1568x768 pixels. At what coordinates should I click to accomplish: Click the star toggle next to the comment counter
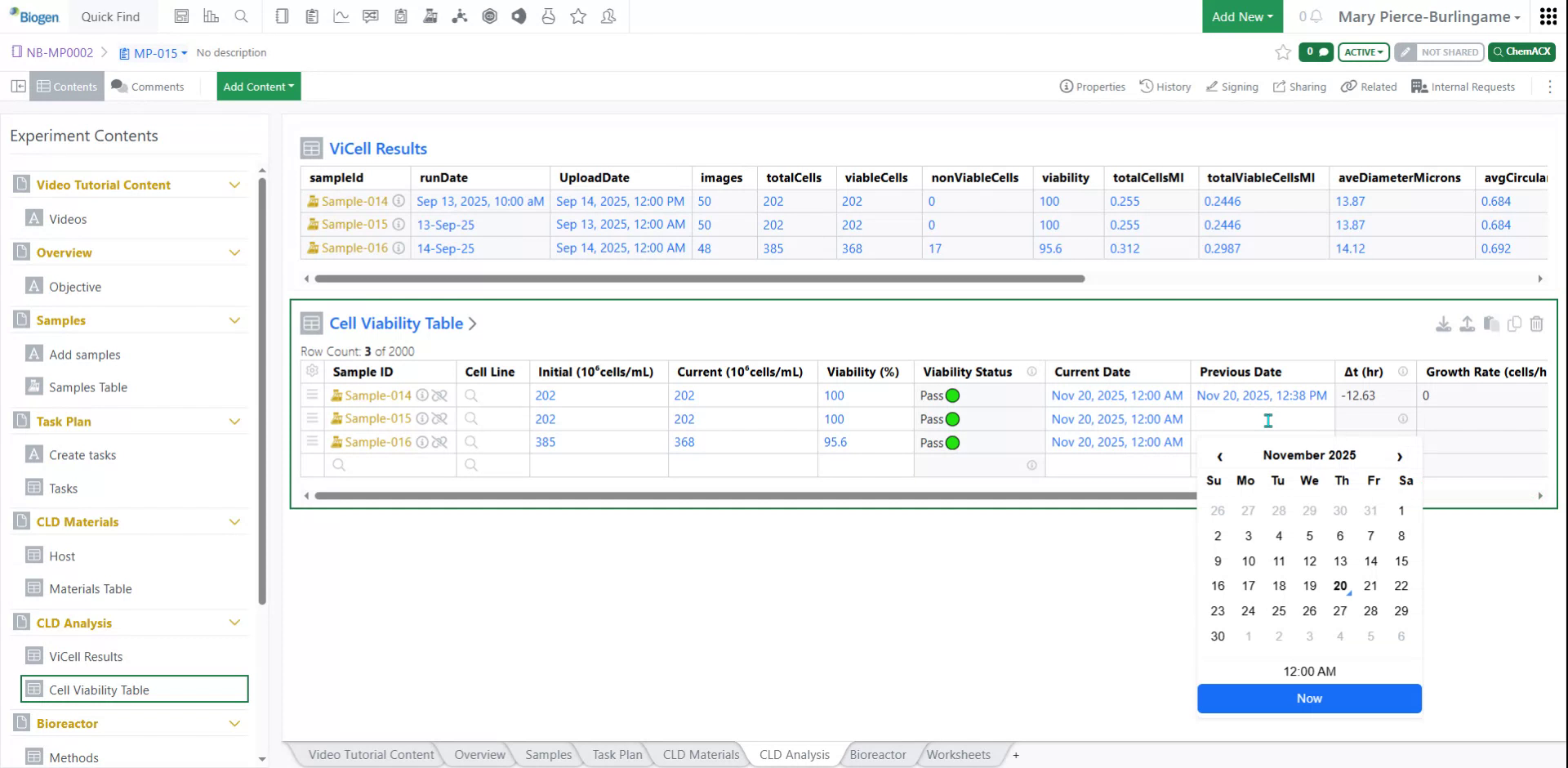(1282, 52)
